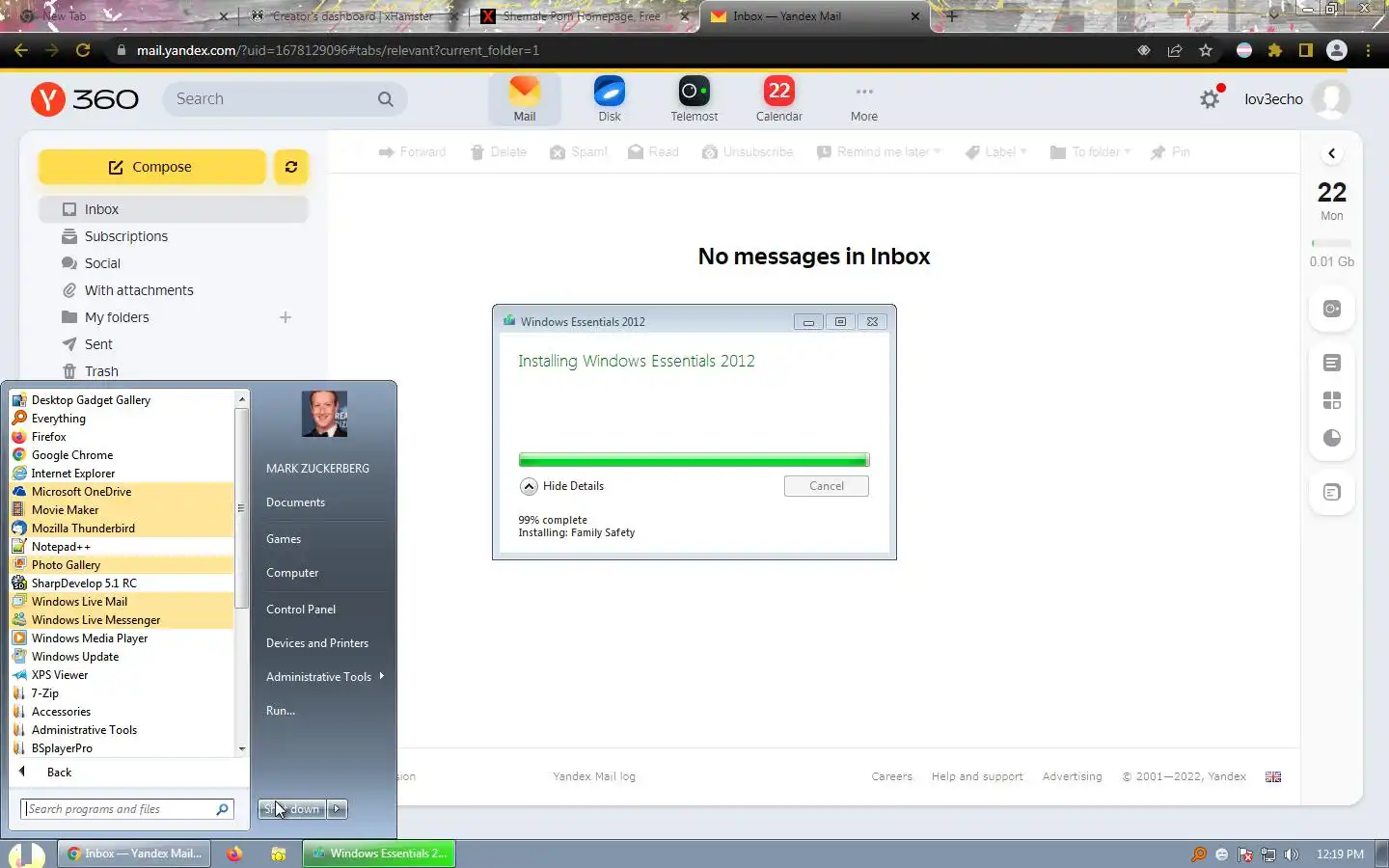Image resolution: width=1389 pixels, height=868 pixels.
Task: Click the Delete toolbar button
Action: click(499, 152)
